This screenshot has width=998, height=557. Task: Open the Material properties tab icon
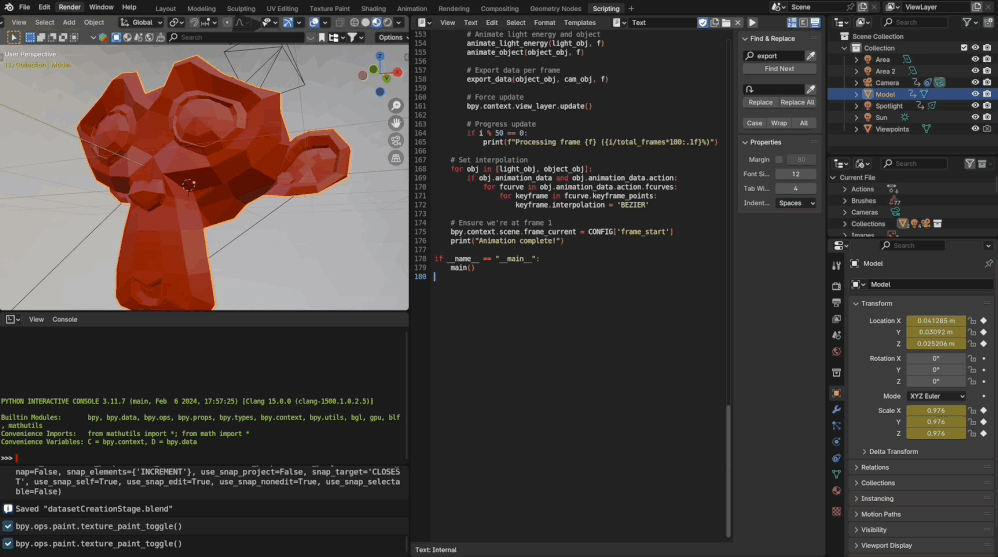(x=836, y=491)
